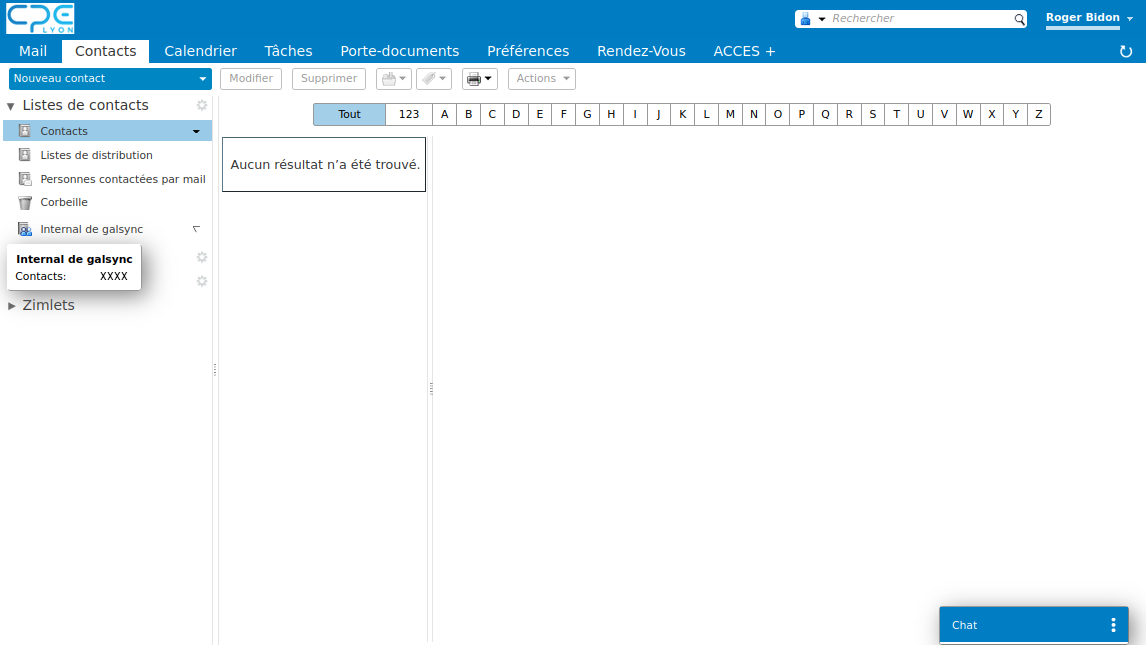
Task: Click the Internal de galsync icon
Action: (x=25, y=229)
